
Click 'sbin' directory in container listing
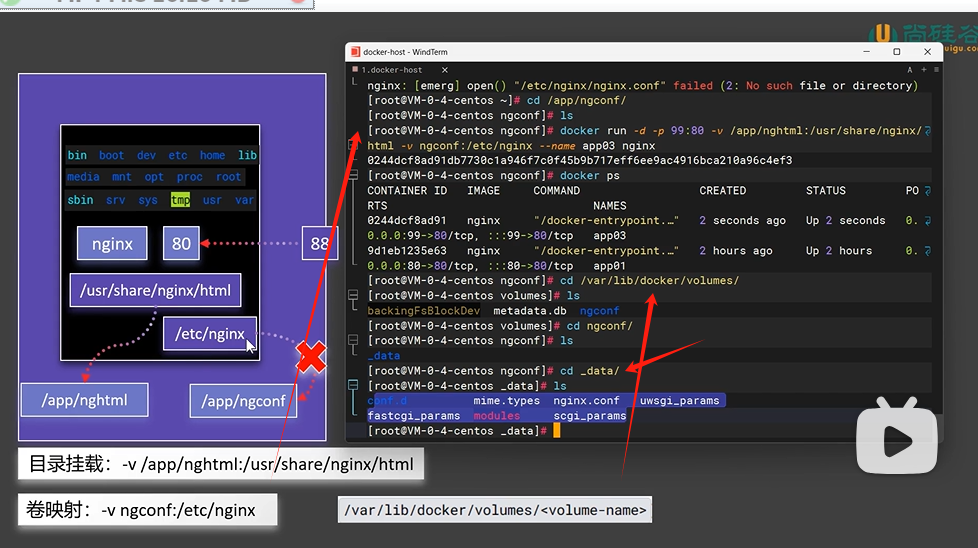(80, 200)
